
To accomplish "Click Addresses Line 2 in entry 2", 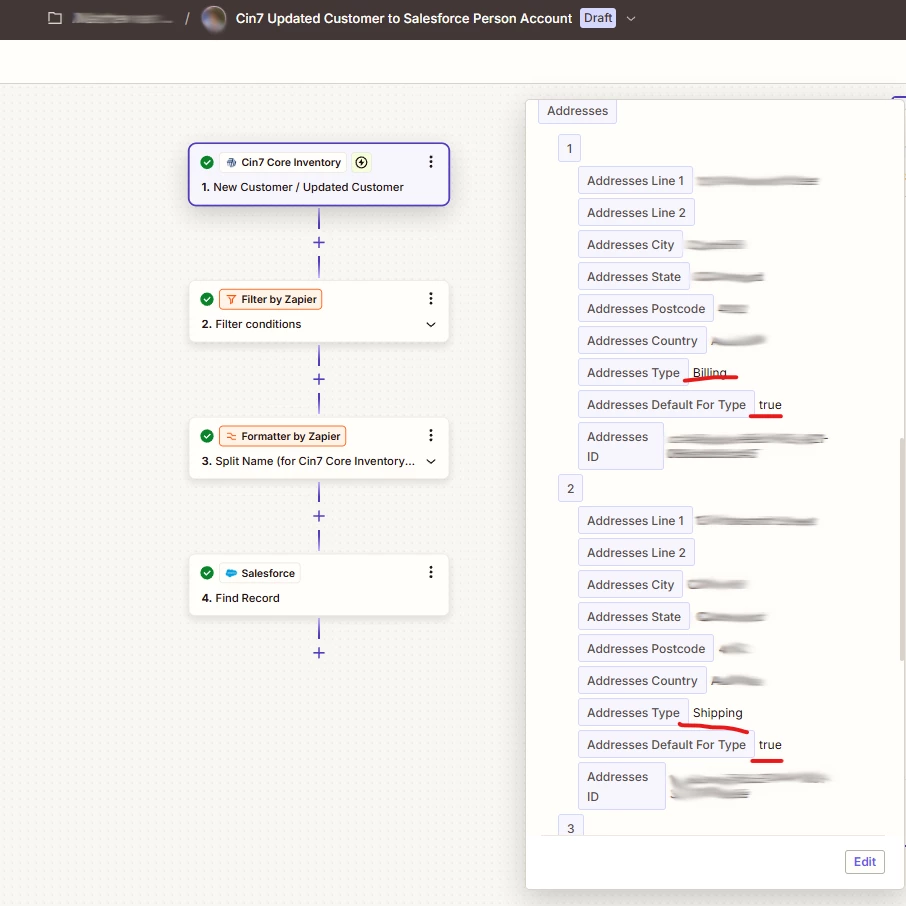I will click(x=636, y=553).
